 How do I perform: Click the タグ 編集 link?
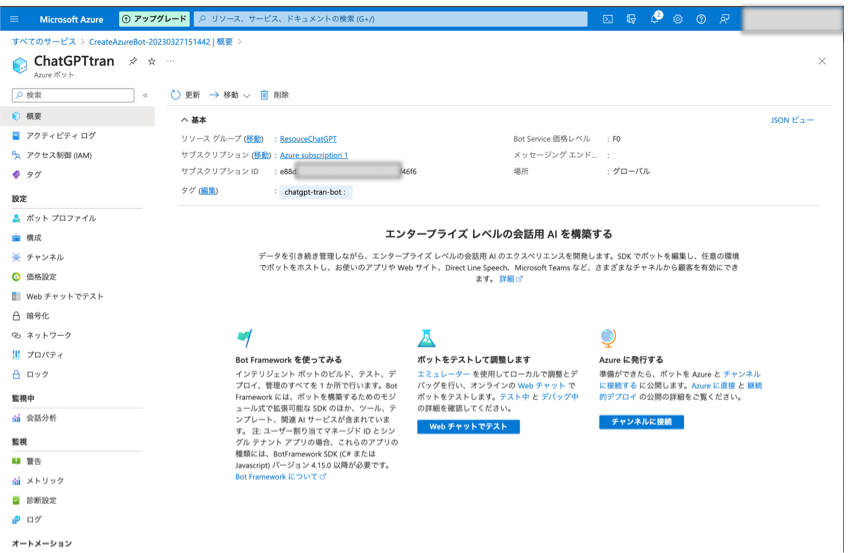click(208, 191)
